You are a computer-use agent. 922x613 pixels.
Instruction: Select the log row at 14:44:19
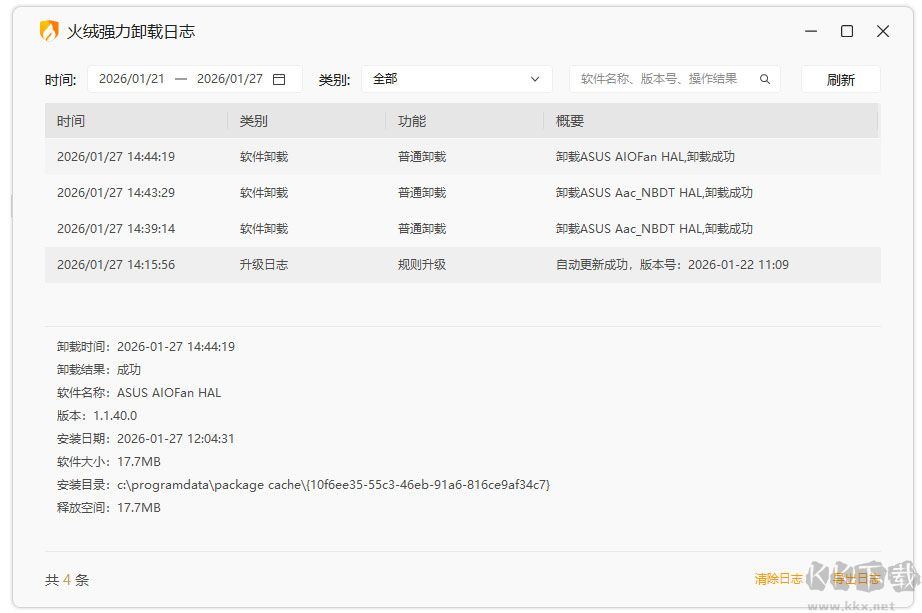tap(462, 156)
